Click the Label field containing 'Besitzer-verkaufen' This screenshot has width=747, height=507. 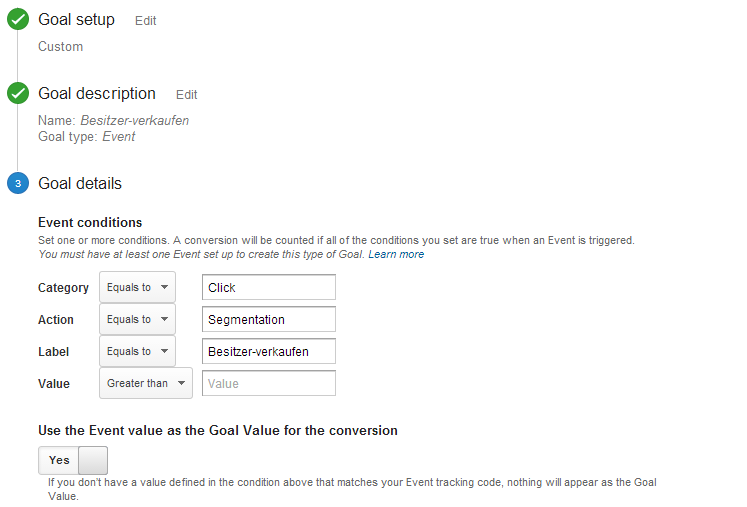268,351
